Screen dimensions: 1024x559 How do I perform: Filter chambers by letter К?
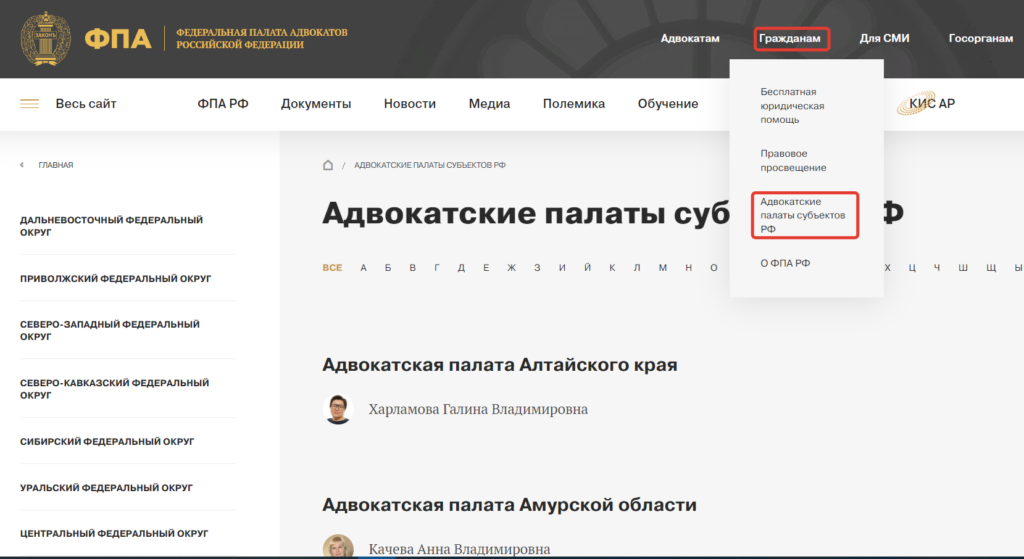point(612,268)
